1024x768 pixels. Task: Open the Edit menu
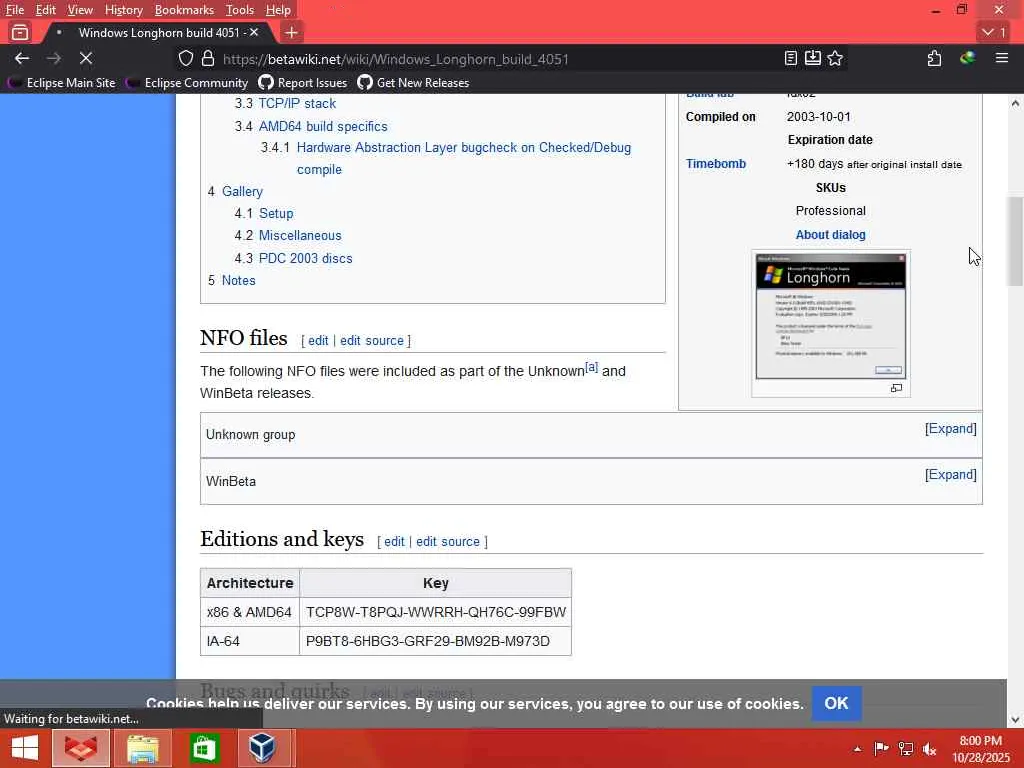point(46,10)
